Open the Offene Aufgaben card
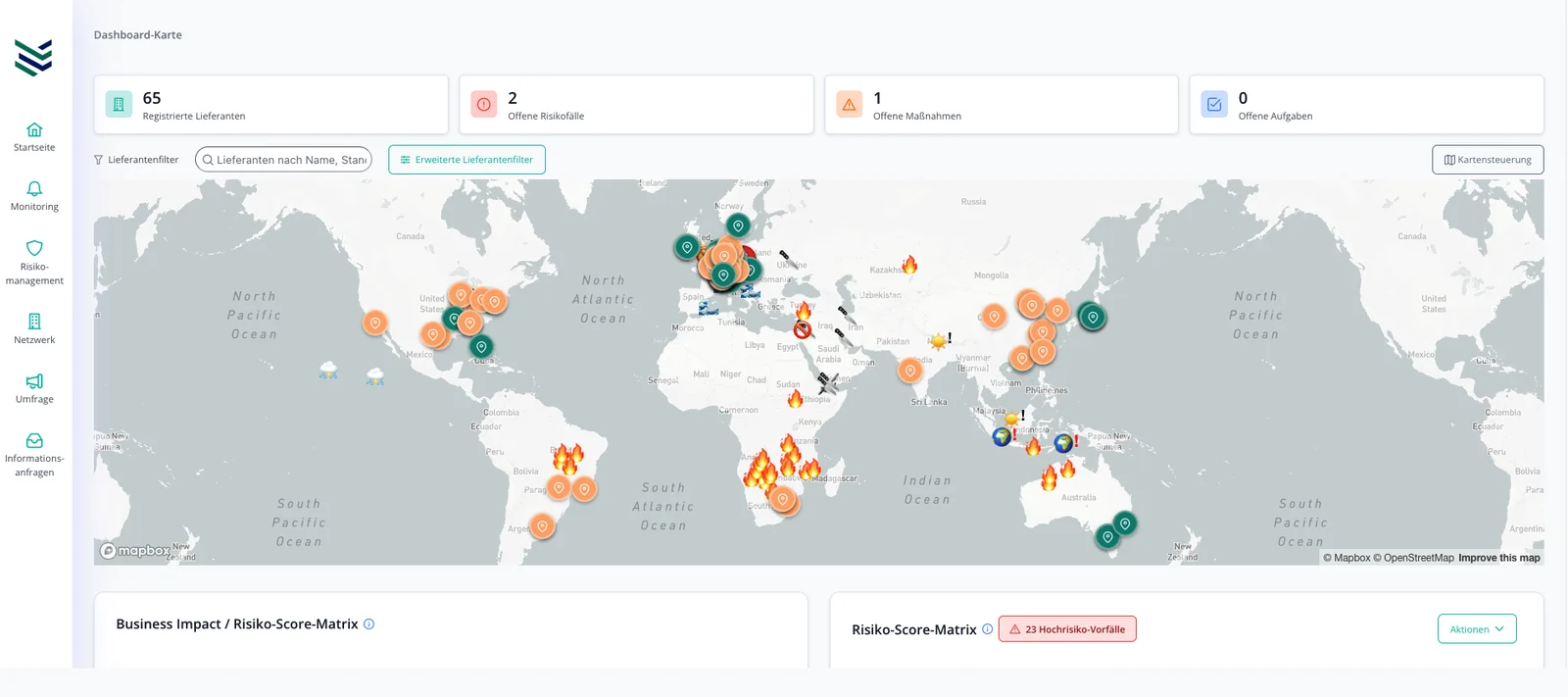 (1366, 104)
